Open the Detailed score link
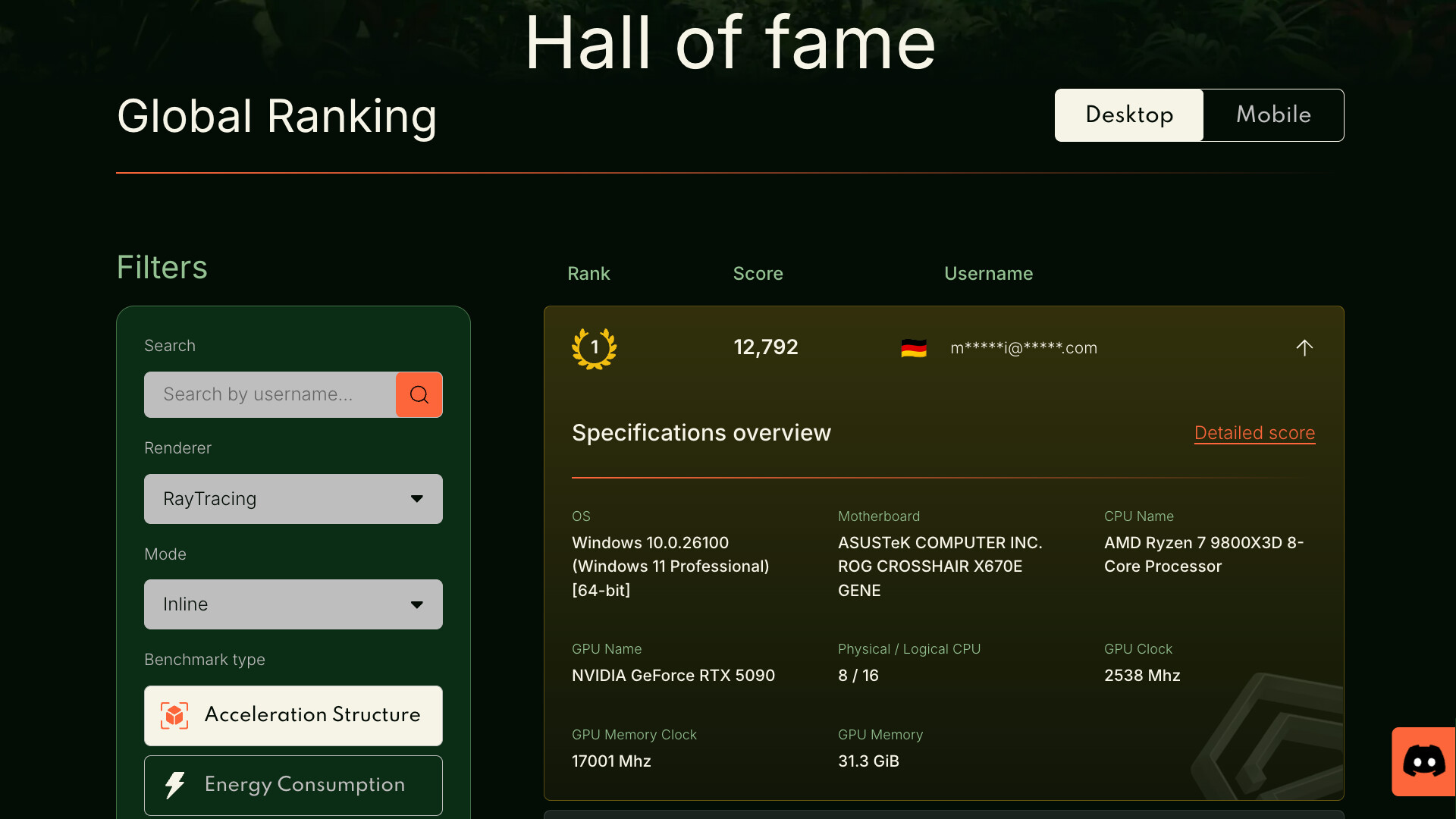The image size is (1456, 819). pos(1254,433)
